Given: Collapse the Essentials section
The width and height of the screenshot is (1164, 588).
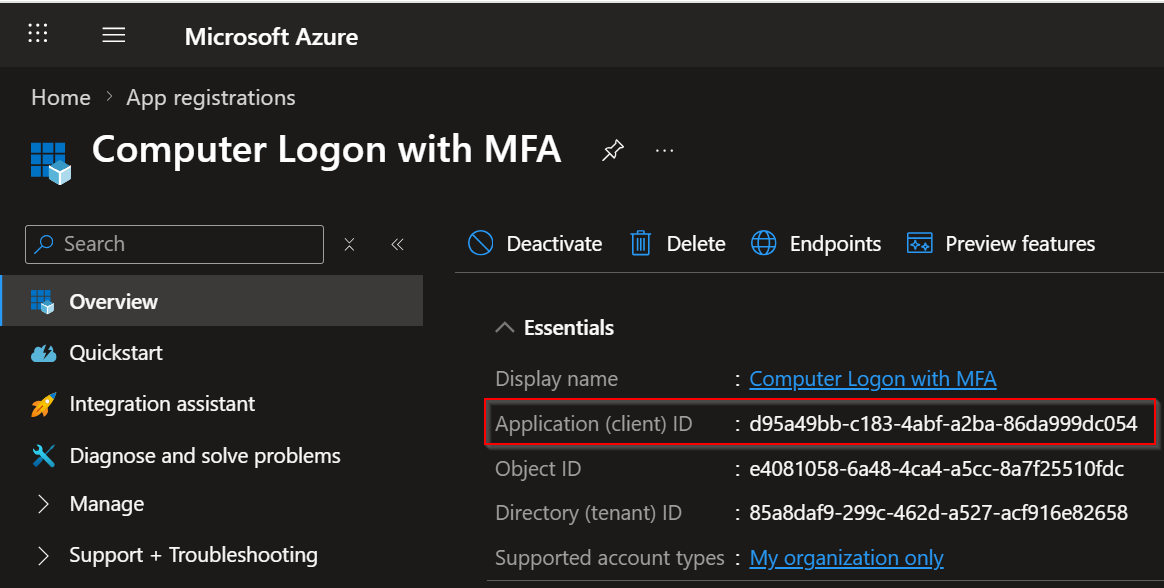Looking at the screenshot, I should [507, 328].
